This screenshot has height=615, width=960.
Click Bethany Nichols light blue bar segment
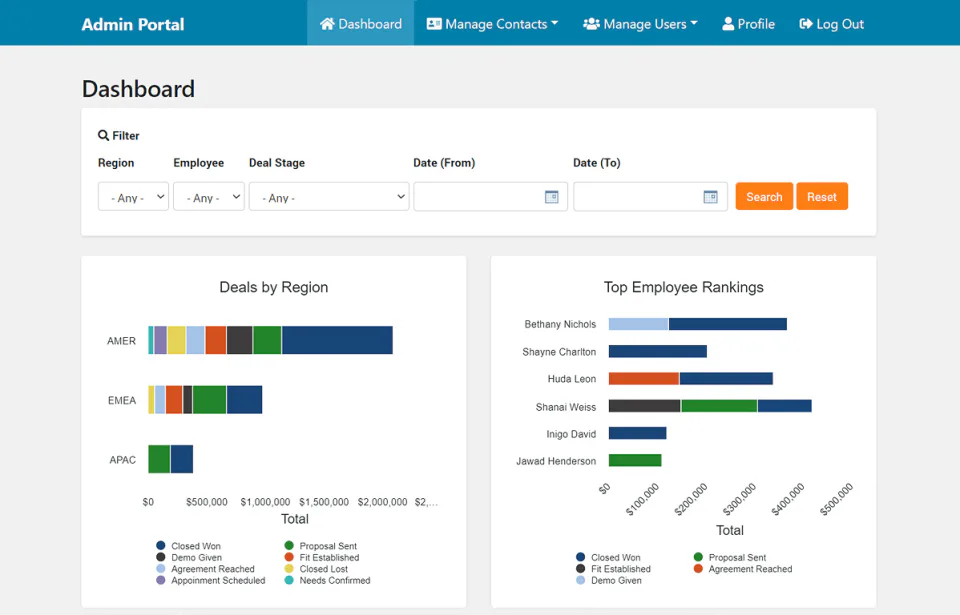click(639, 324)
